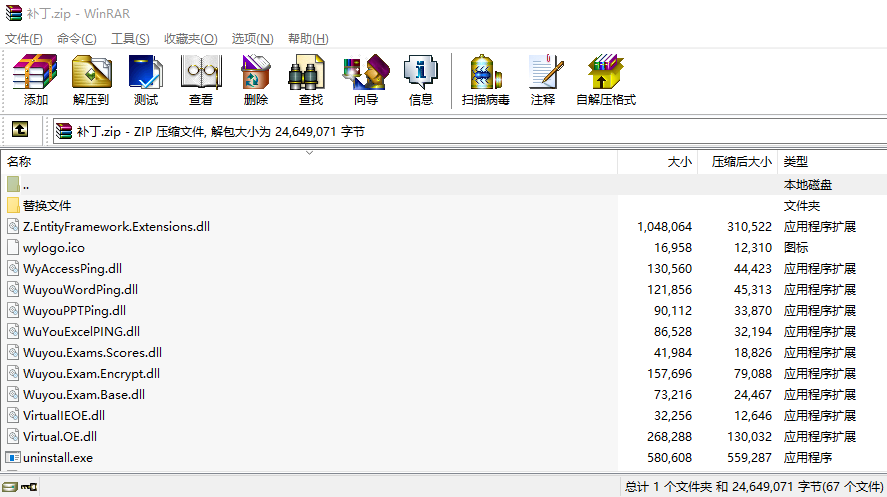
Task: Open the 命令(C) menu
Action: point(76,38)
